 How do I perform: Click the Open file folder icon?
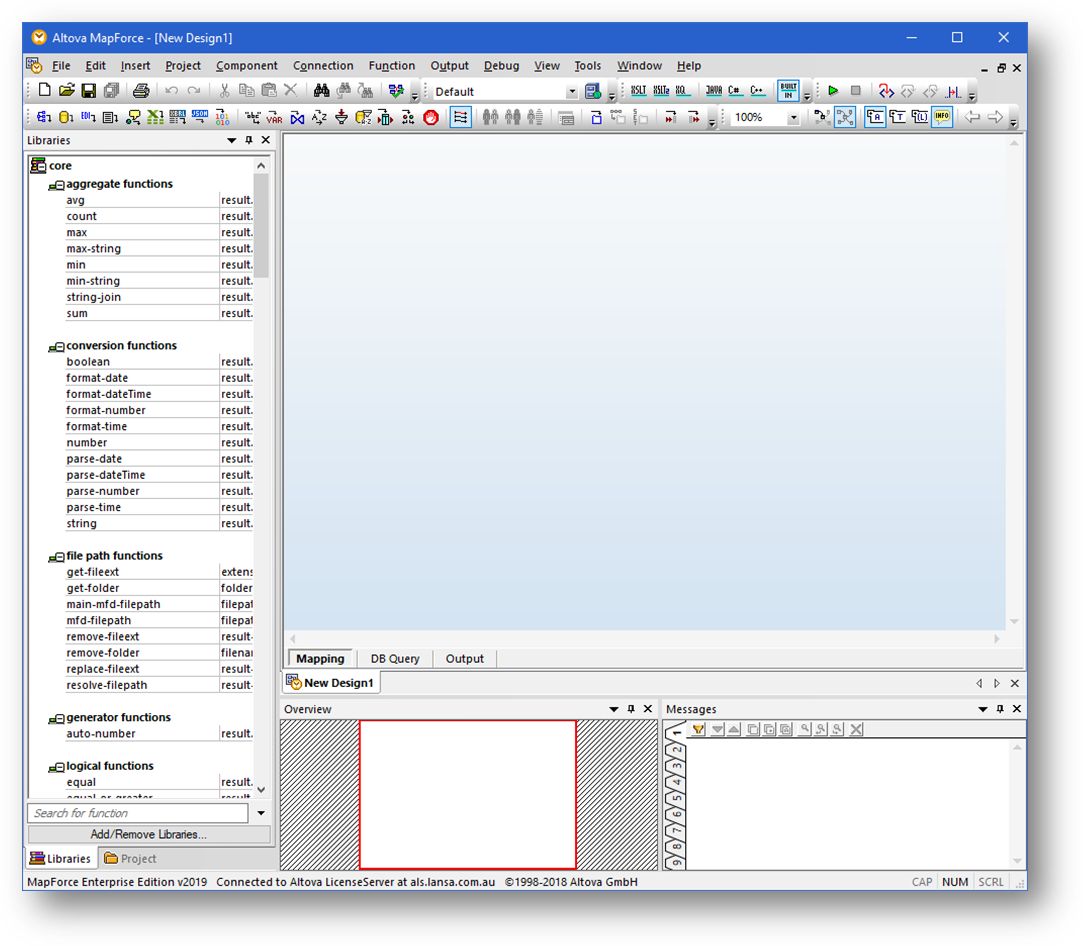click(66, 90)
